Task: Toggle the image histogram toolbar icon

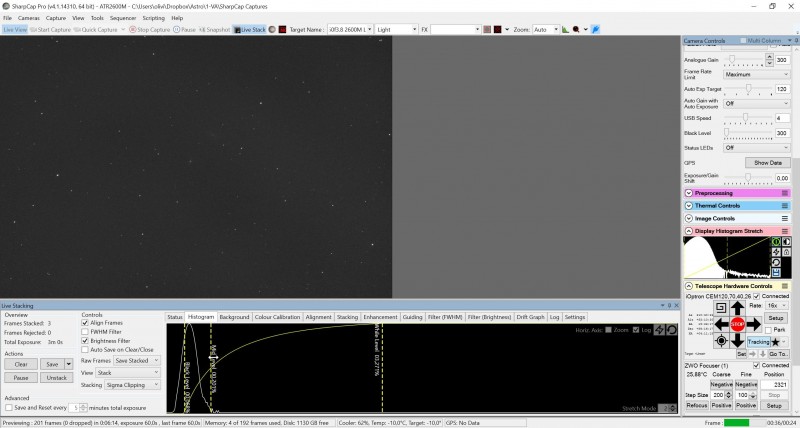Action: pos(565,30)
